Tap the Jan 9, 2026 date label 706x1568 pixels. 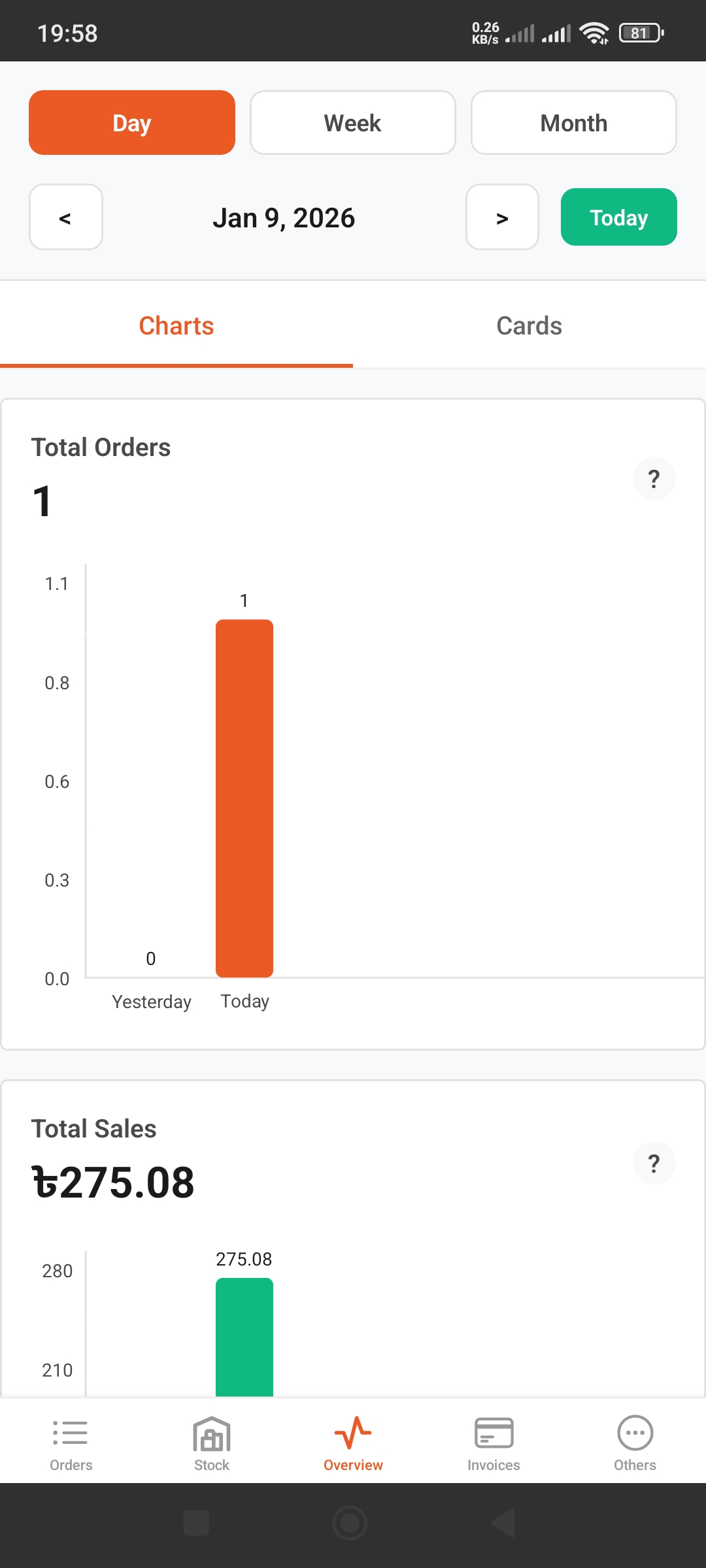point(284,218)
